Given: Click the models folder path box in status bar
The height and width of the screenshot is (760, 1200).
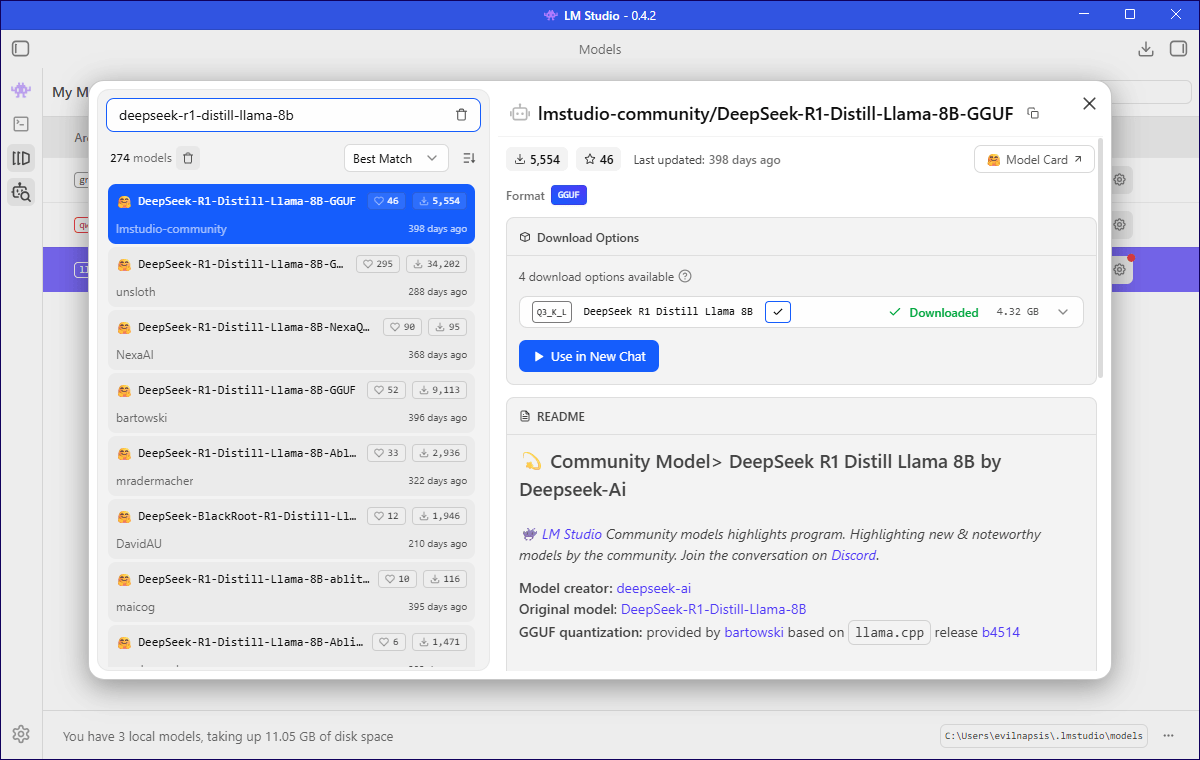Looking at the screenshot, I should [1045, 735].
